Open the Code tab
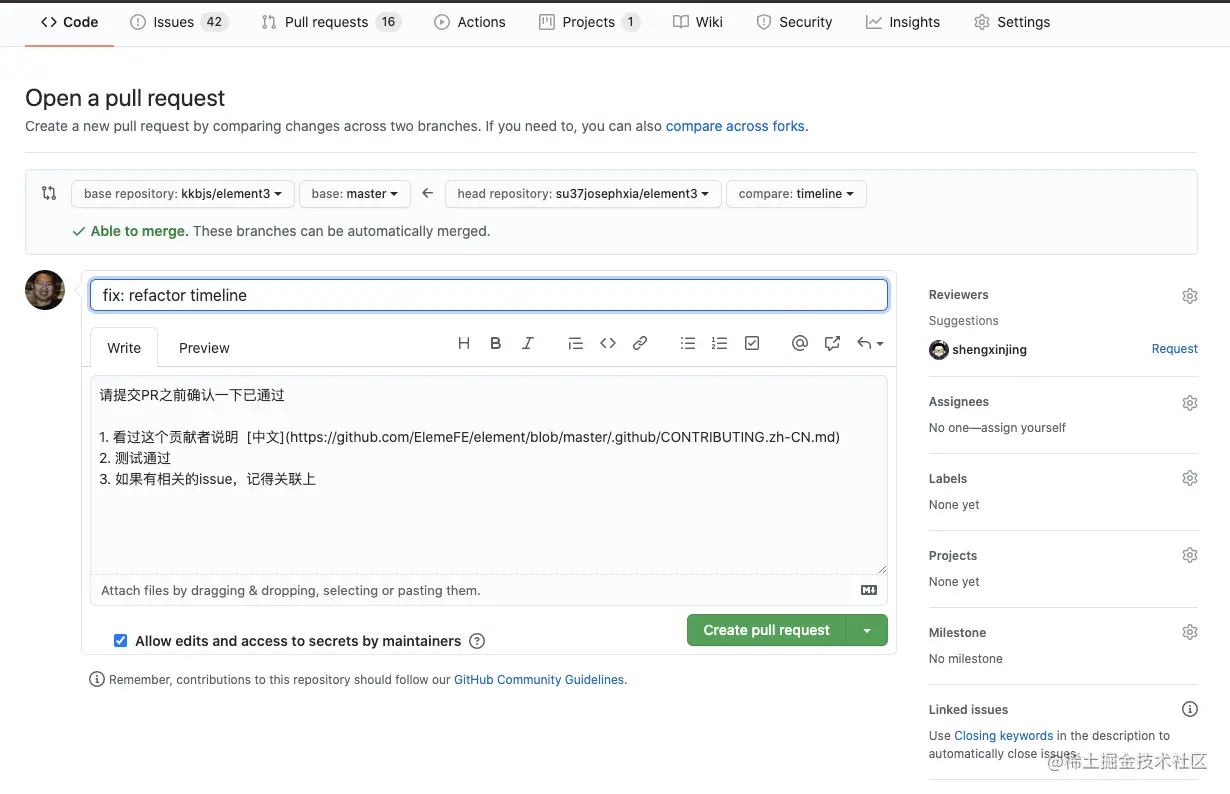 [70, 22]
